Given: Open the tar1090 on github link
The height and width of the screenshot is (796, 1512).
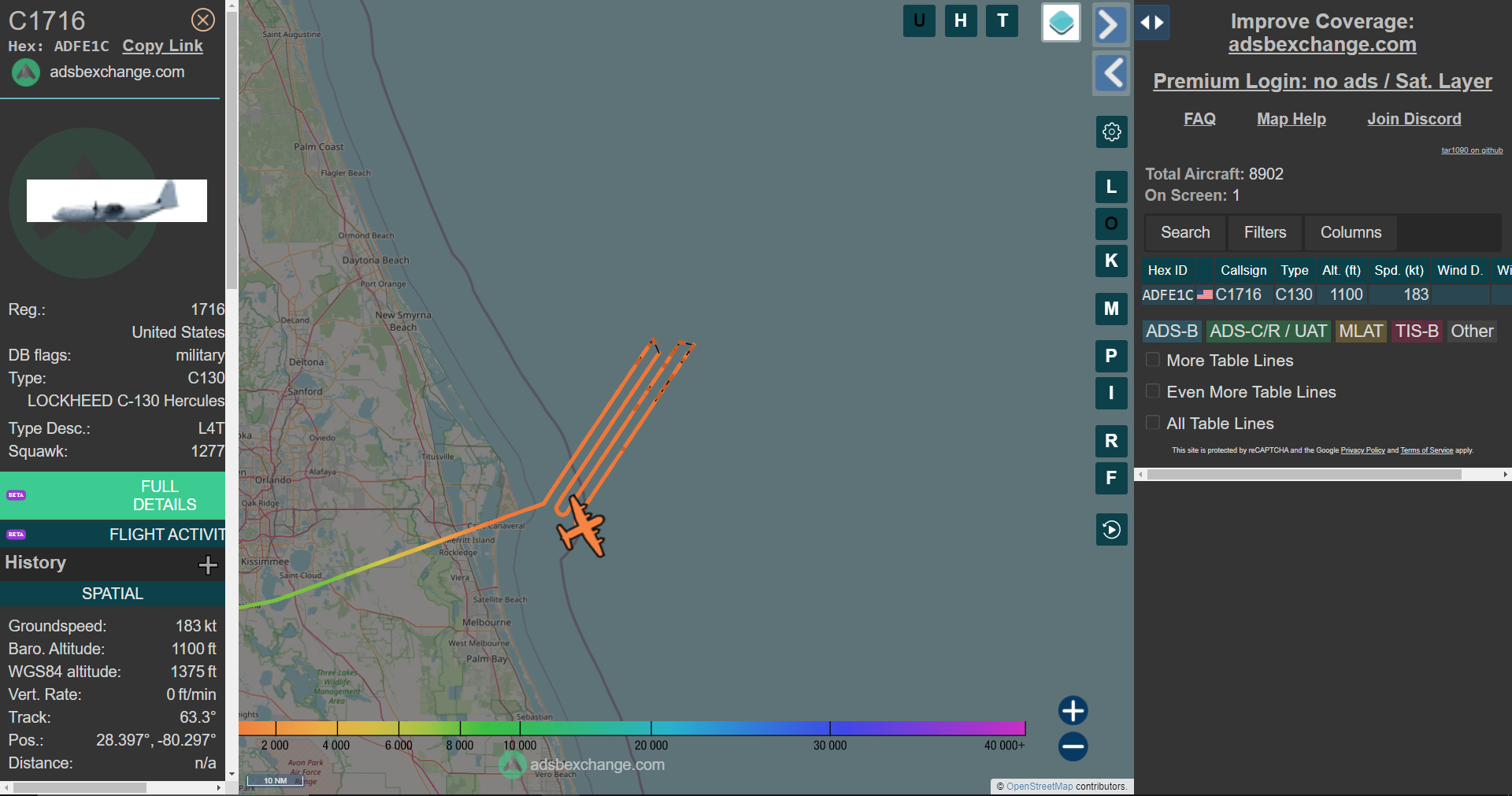Looking at the screenshot, I should [x=1472, y=150].
